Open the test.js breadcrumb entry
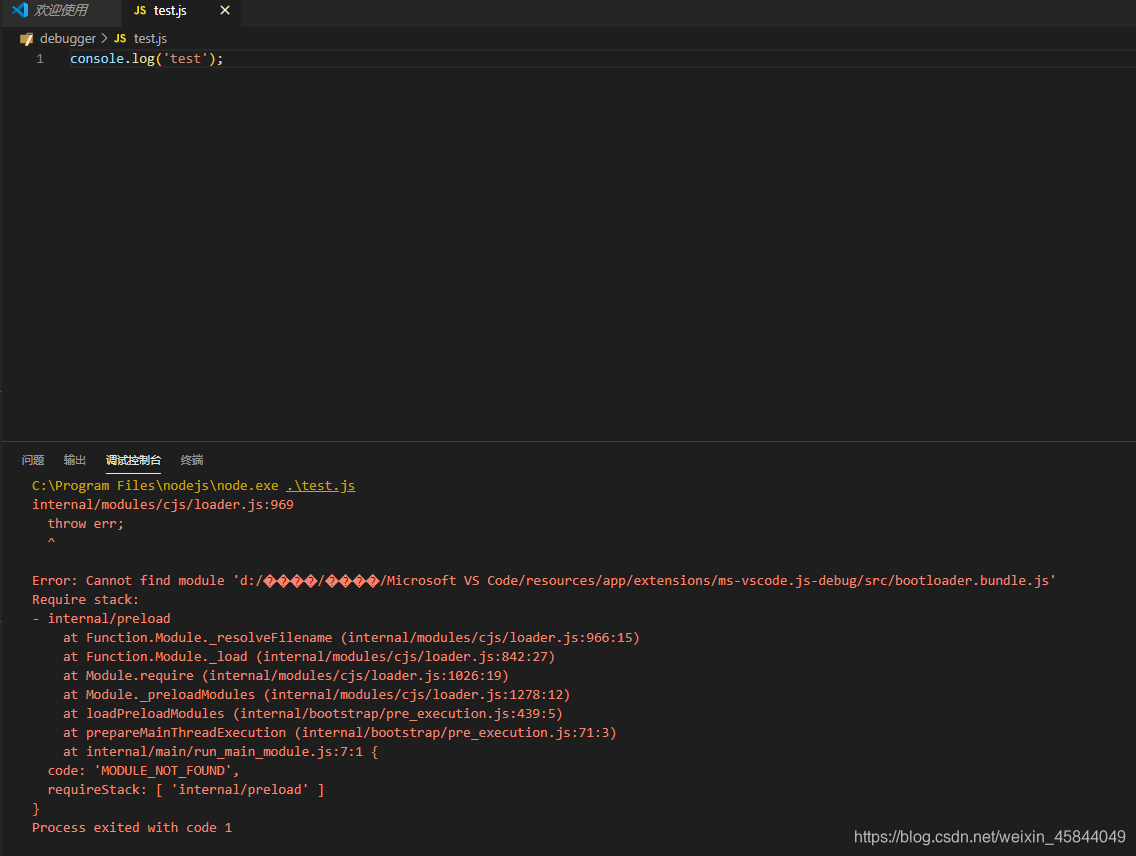Screen dimensions: 1136x856 click(150, 39)
